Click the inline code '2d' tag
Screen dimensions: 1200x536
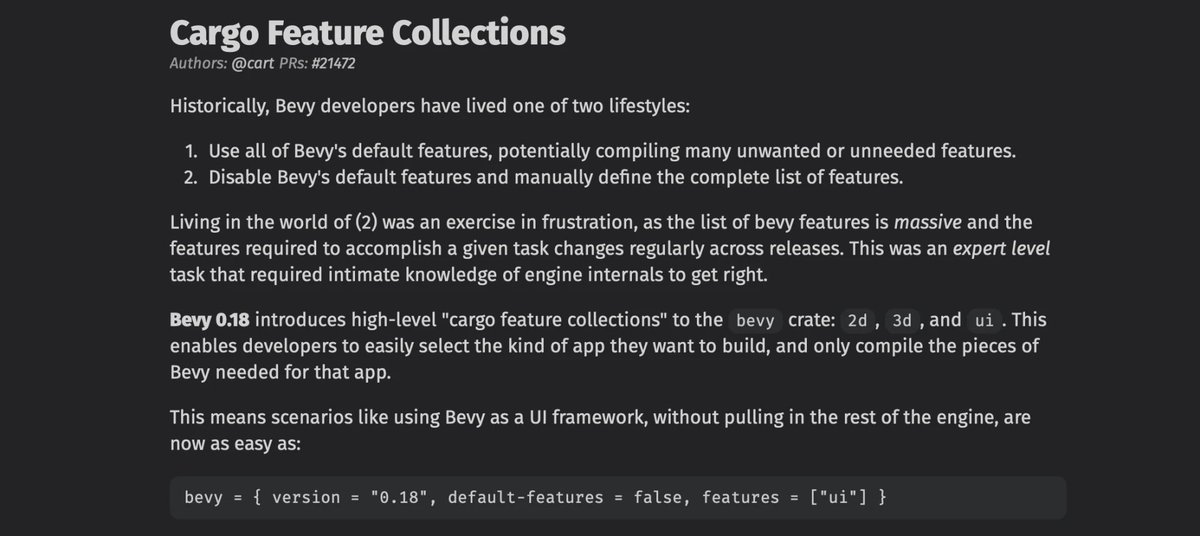point(857,321)
